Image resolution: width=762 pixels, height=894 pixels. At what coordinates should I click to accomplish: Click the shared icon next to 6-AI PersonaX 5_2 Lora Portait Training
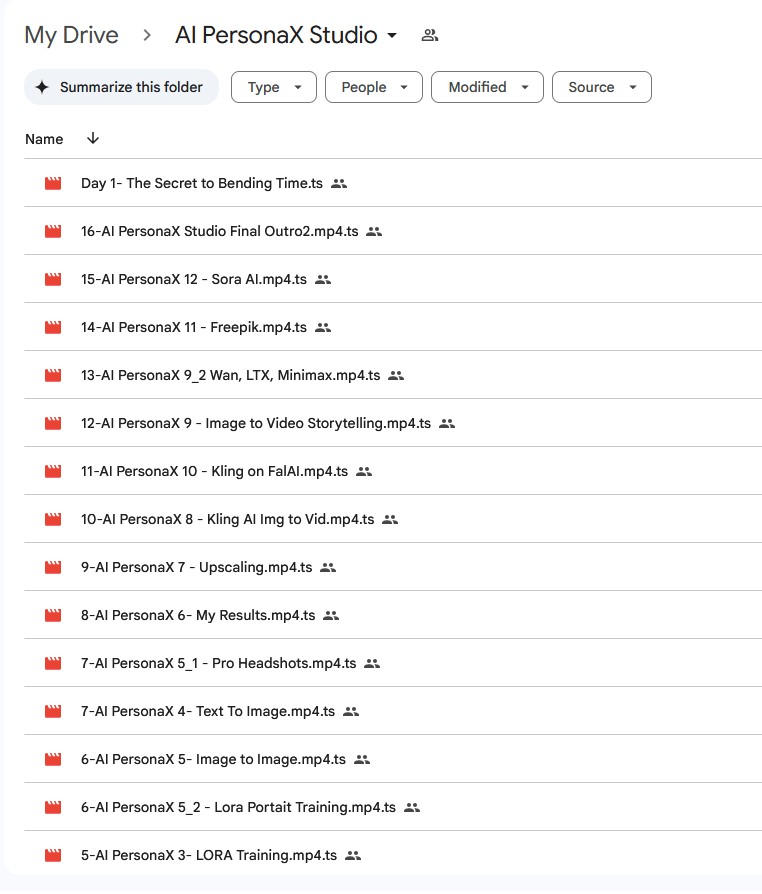click(412, 807)
